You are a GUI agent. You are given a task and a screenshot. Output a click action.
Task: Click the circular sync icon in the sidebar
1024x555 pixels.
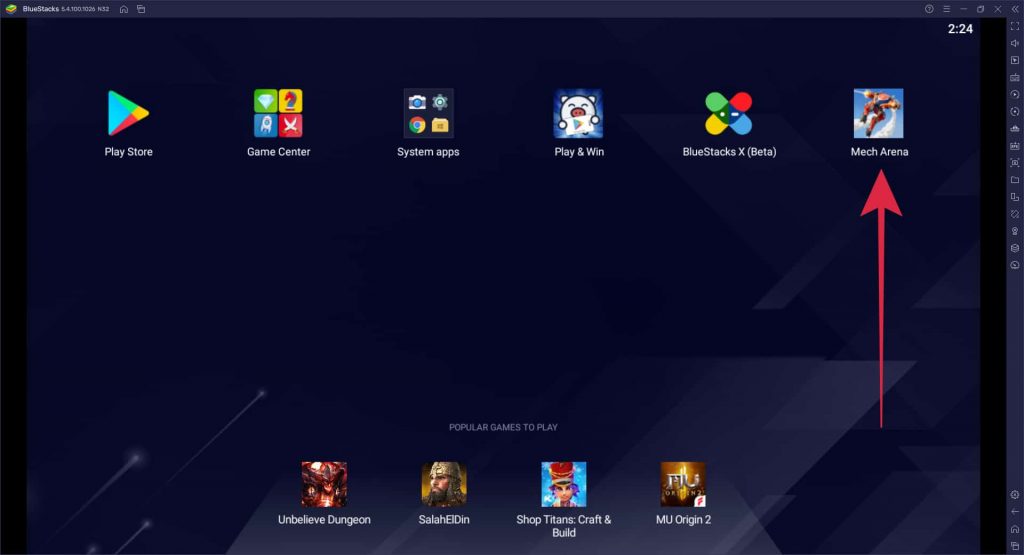pyautogui.click(x=1015, y=112)
